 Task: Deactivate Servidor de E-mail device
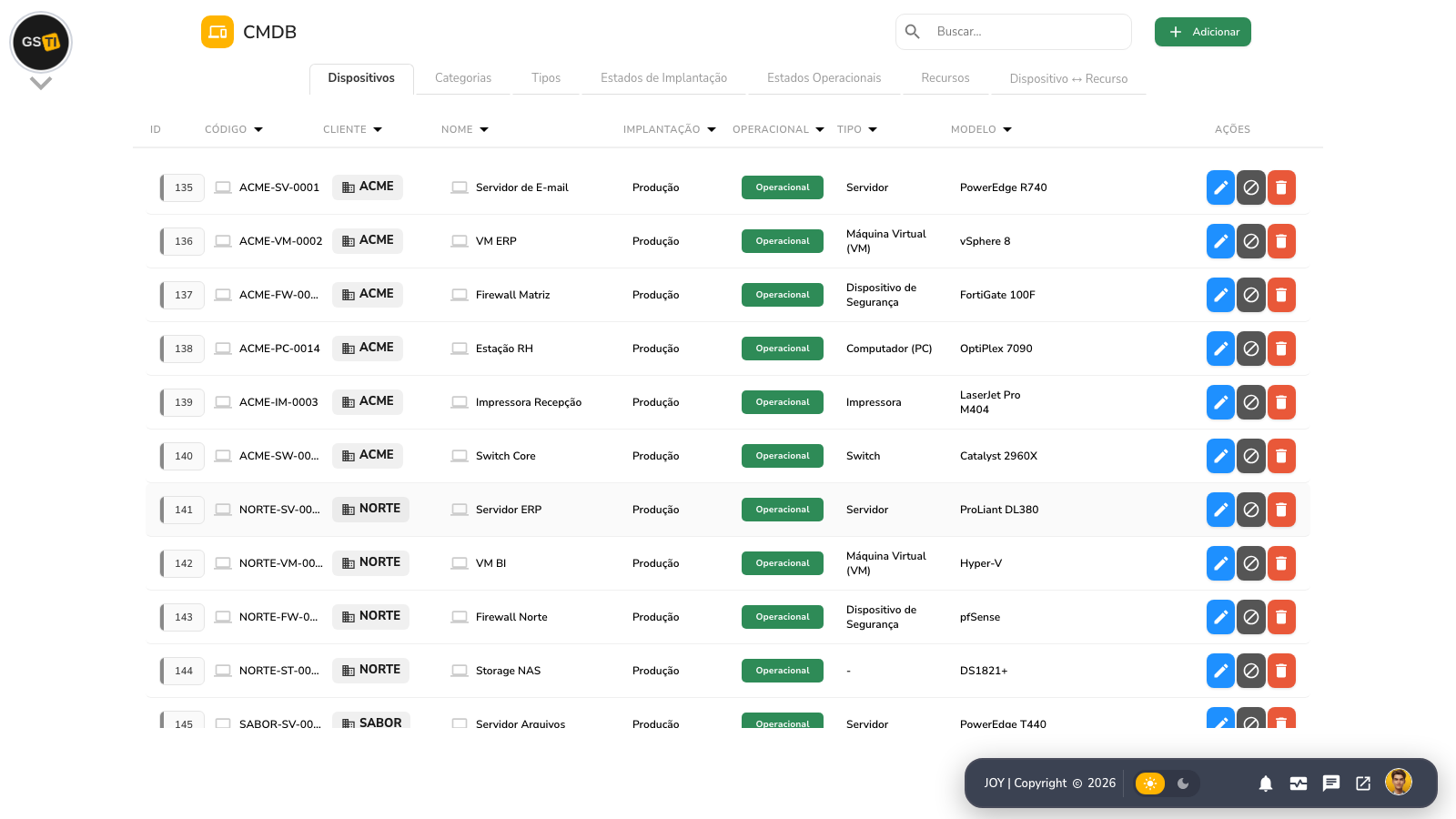pos(1251,187)
